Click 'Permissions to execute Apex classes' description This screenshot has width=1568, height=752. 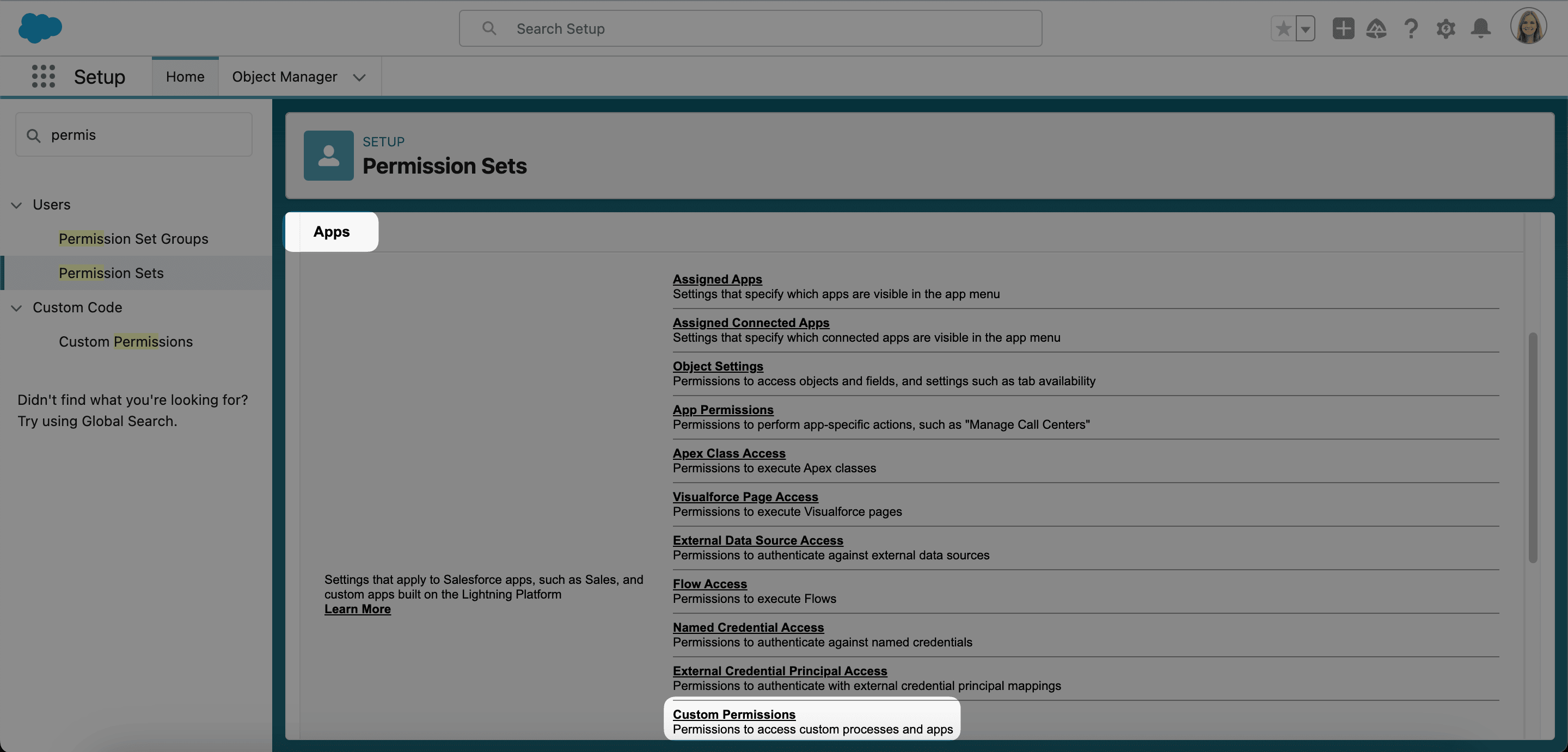tap(774, 468)
